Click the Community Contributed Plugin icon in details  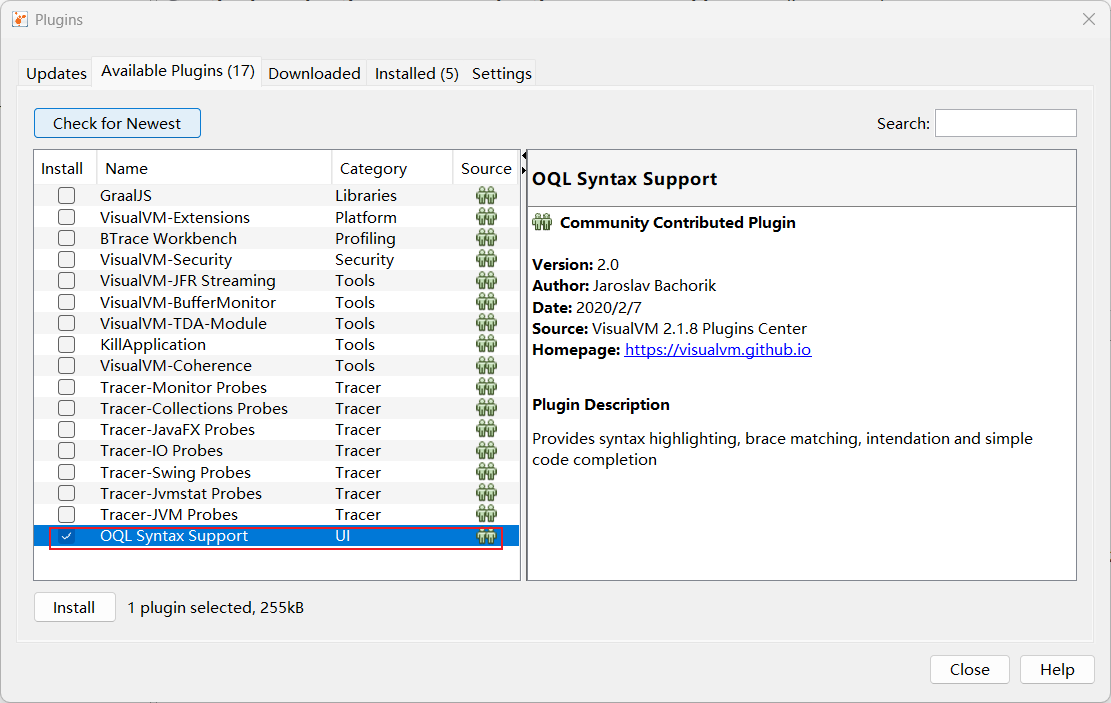[x=542, y=222]
